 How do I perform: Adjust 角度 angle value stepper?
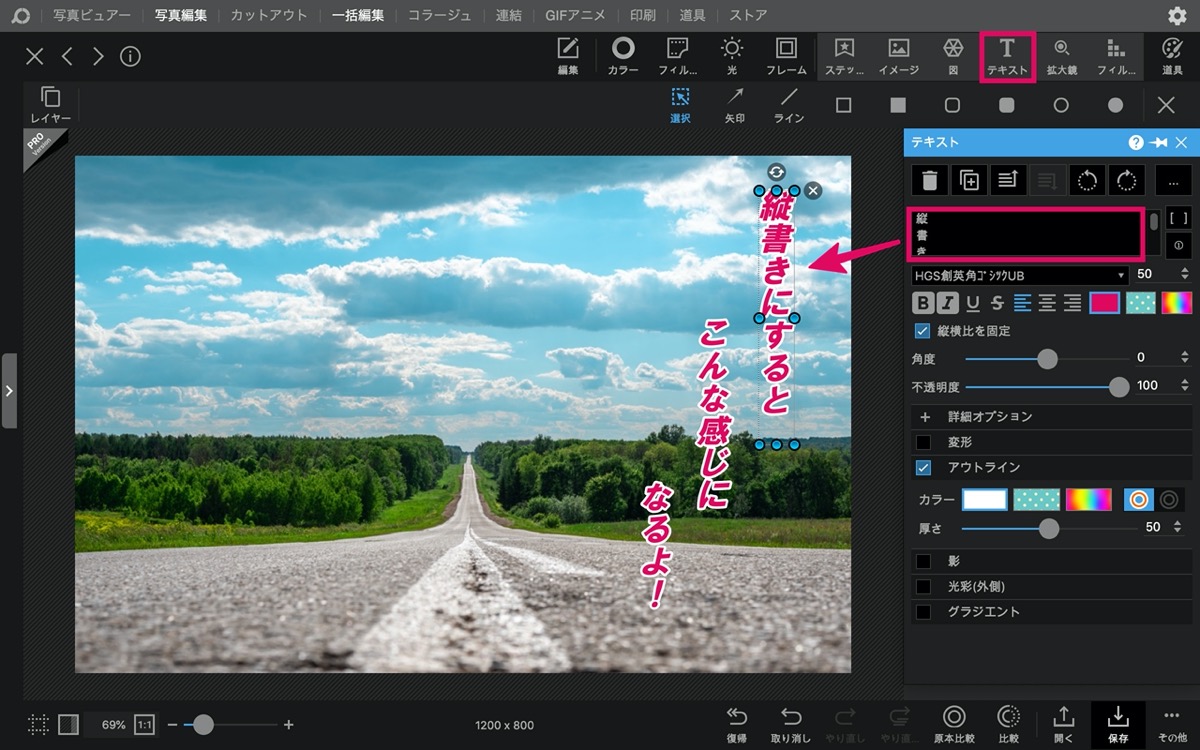point(1185,357)
